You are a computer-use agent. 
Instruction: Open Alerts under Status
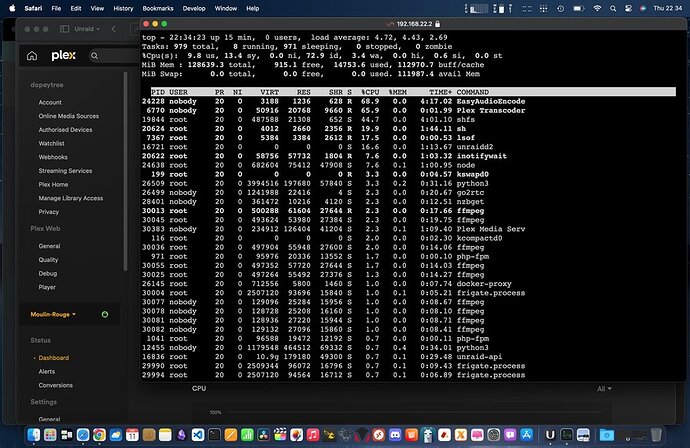click(x=47, y=371)
